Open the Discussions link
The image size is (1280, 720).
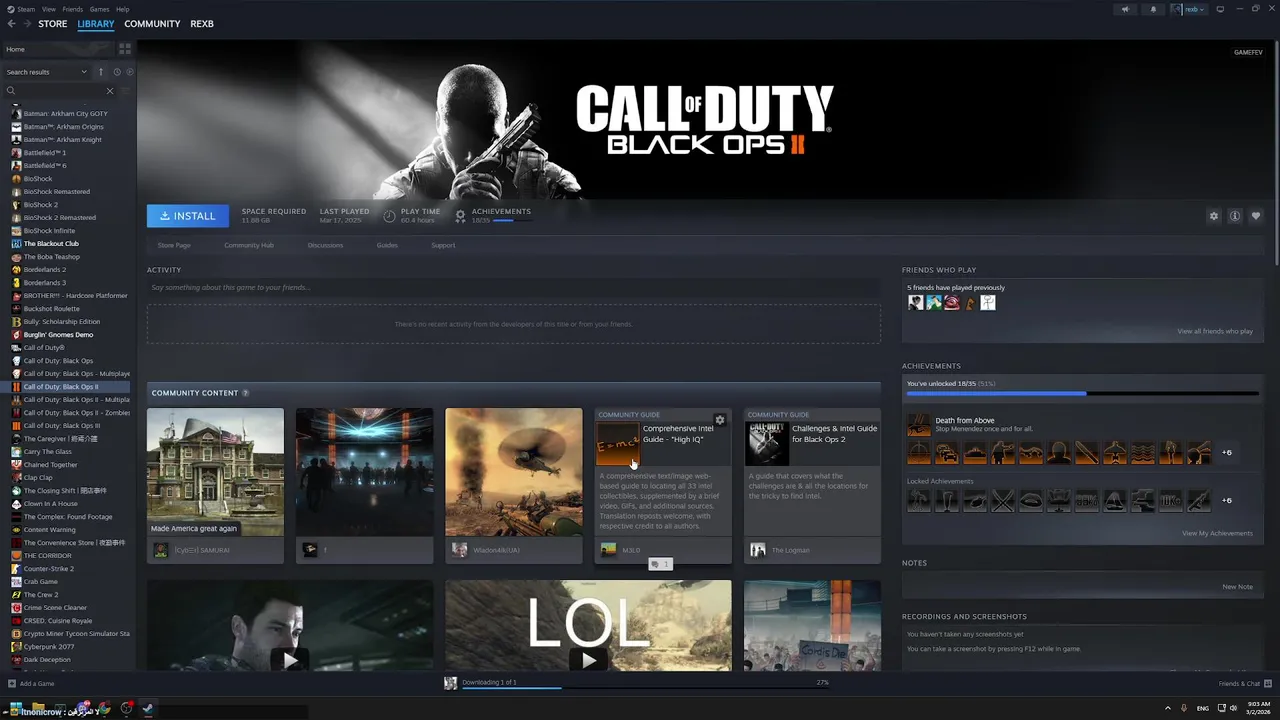coord(325,245)
